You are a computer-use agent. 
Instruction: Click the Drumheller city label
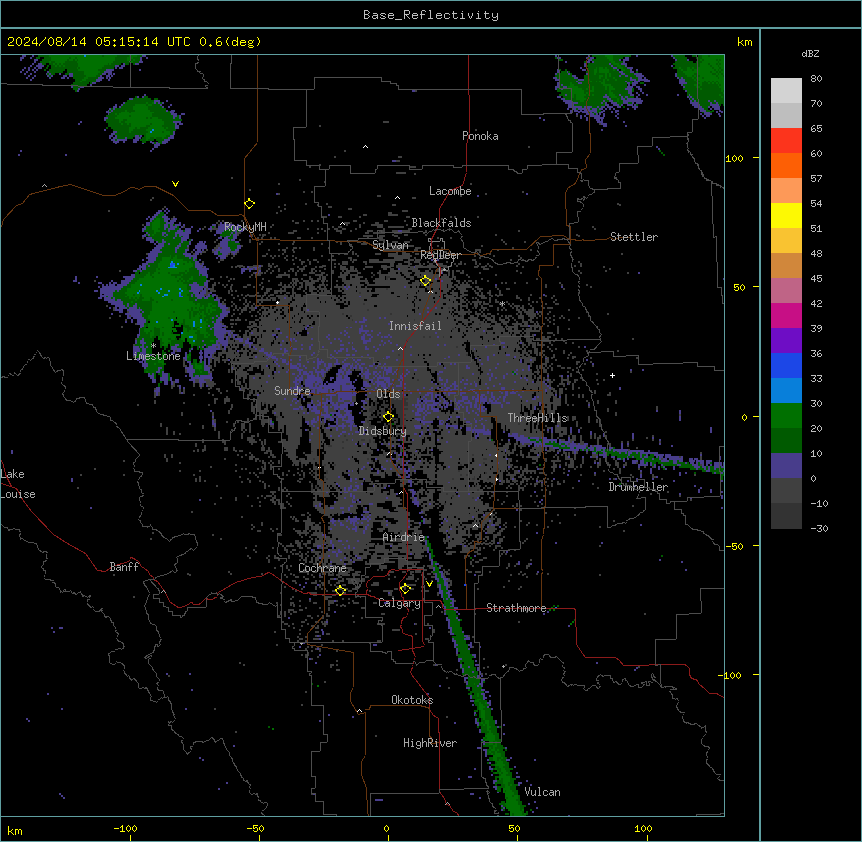click(x=638, y=487)
